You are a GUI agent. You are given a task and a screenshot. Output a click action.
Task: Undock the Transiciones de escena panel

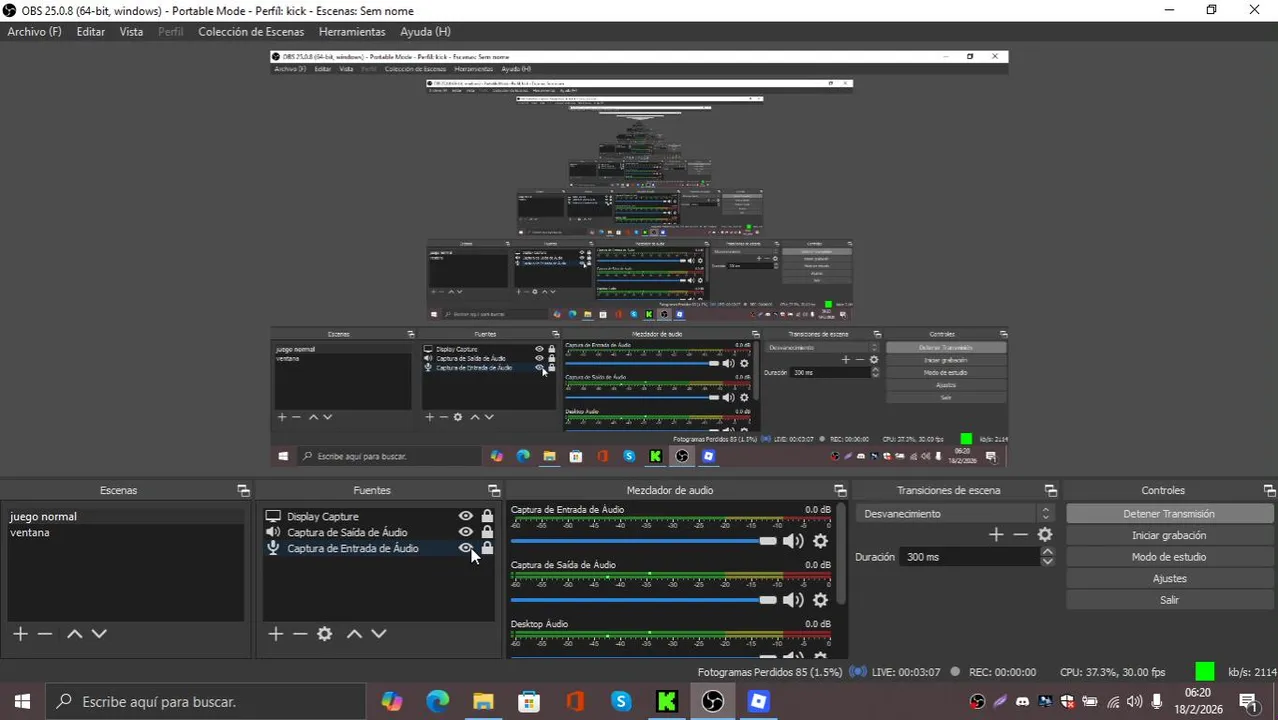point(1051,490)
